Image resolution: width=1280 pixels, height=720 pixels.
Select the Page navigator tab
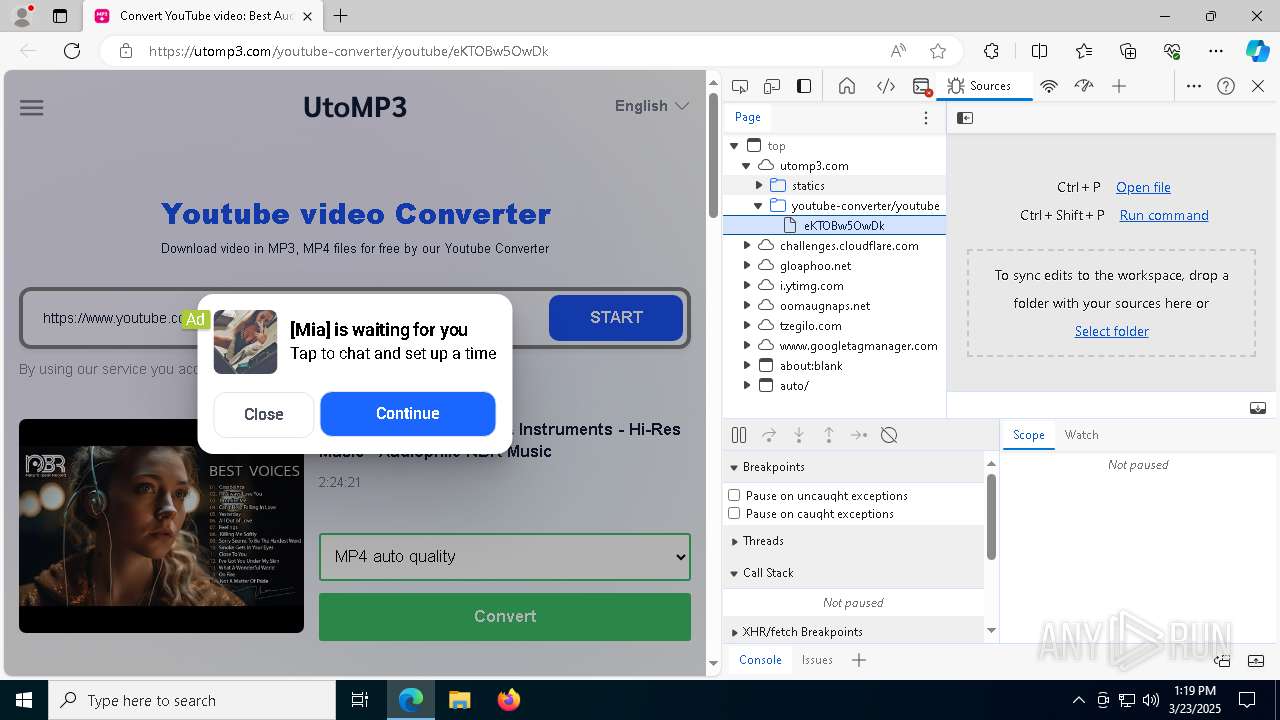pos(748,117)
